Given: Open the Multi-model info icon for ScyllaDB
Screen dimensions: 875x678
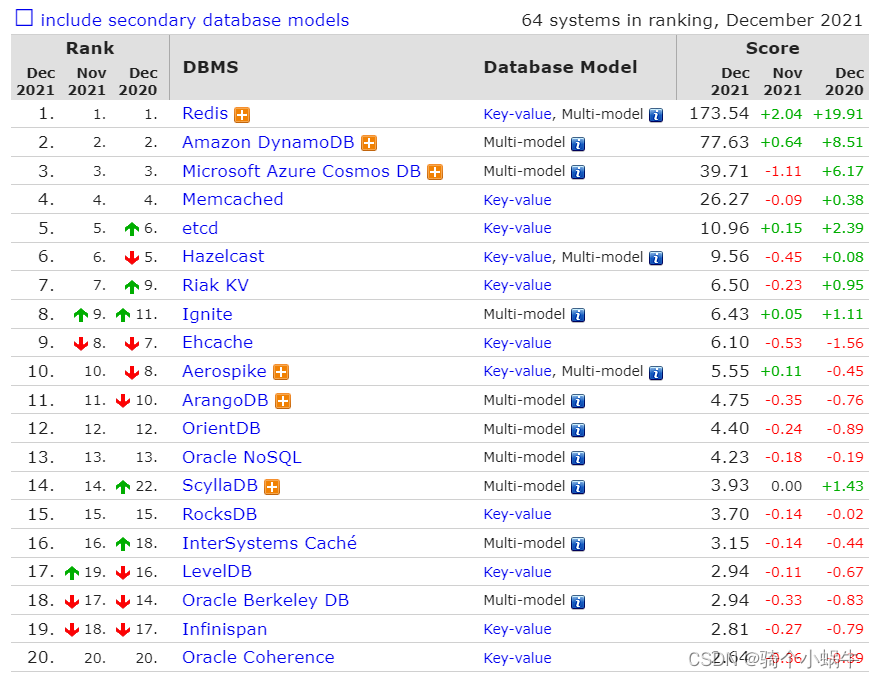Looking at the screenshot, I should [x=578, y=487].
